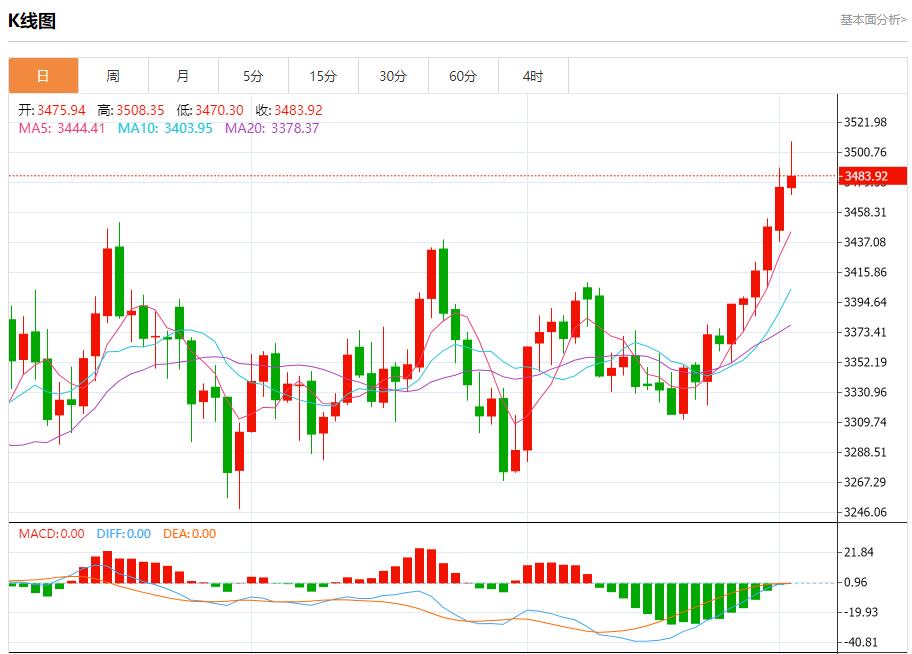
Task: Select the 15分 chart tab
Action: [x=323, y=75]
